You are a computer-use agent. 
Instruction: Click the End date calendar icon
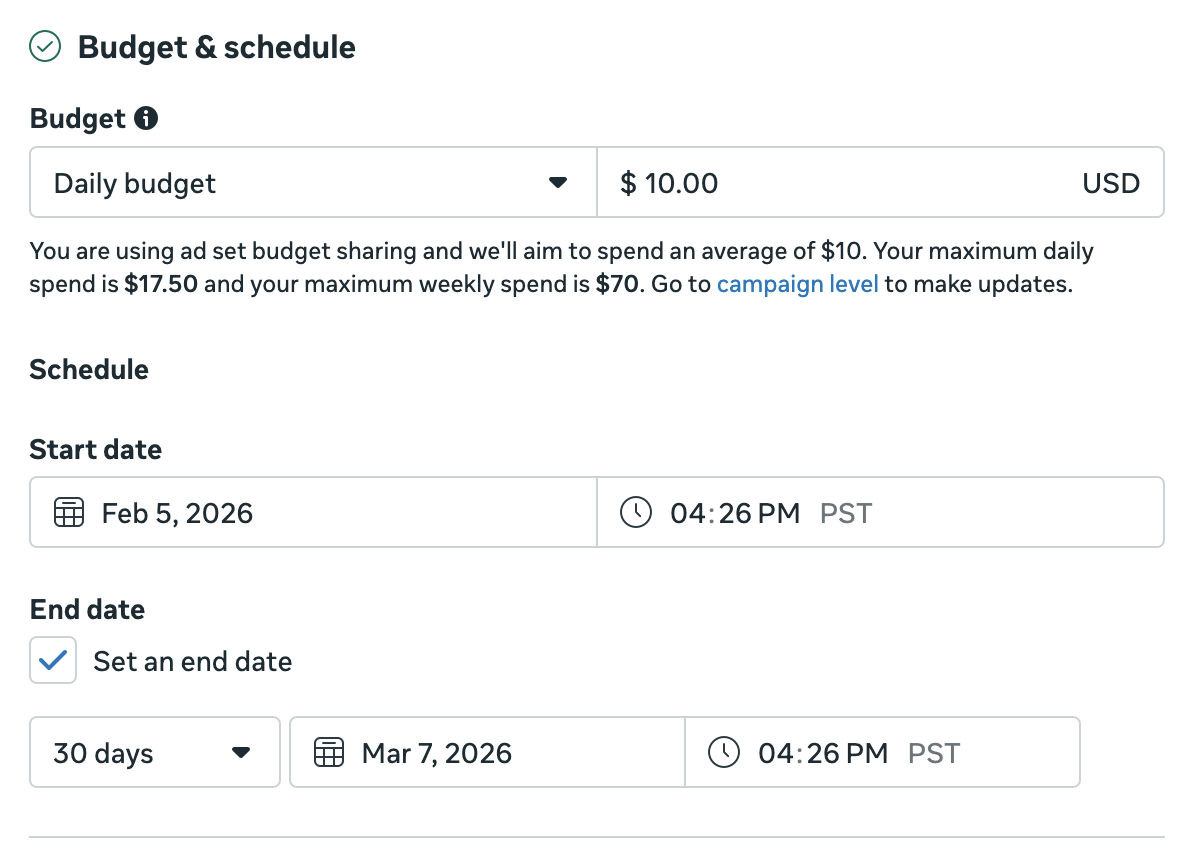pos(329,752)
